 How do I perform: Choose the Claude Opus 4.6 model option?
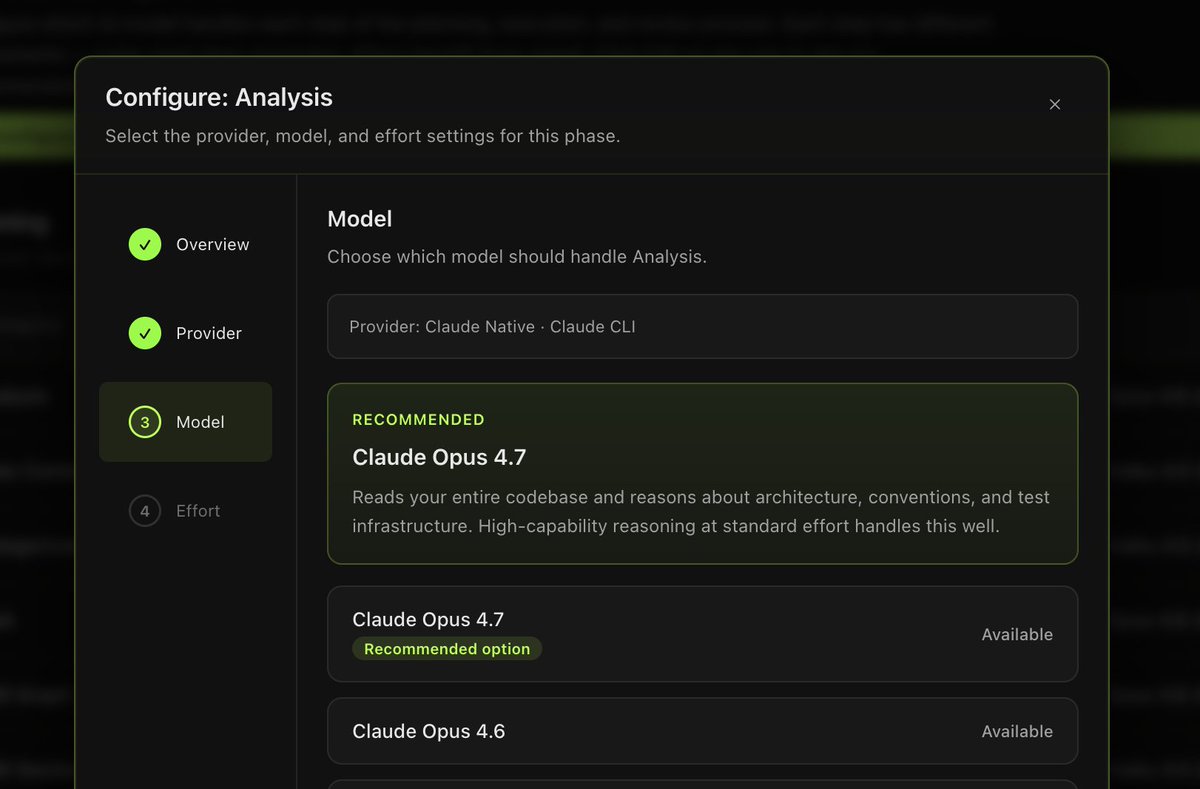click(x=702, y=731)
